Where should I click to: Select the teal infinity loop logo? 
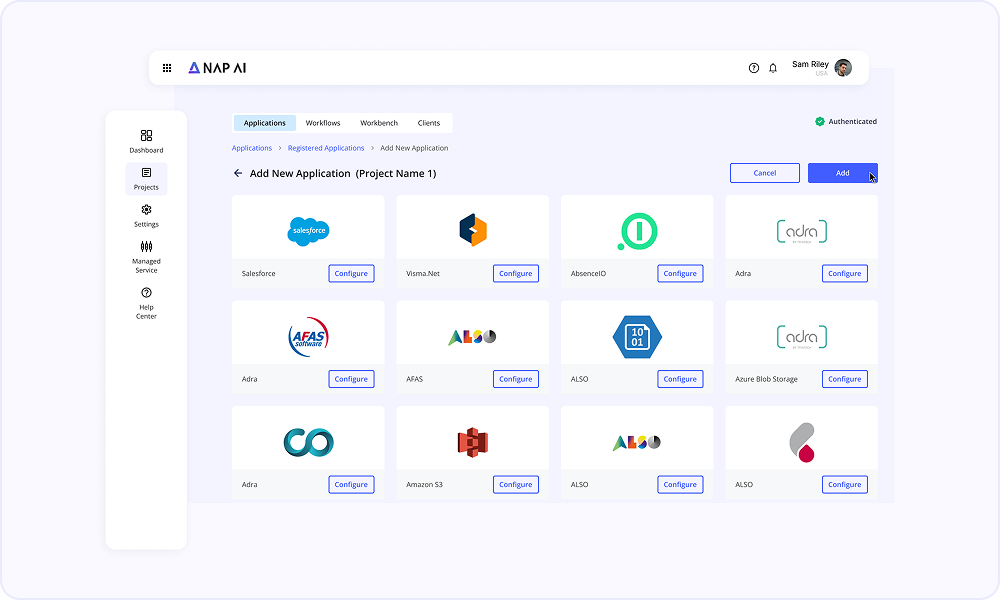click(308, 442)
